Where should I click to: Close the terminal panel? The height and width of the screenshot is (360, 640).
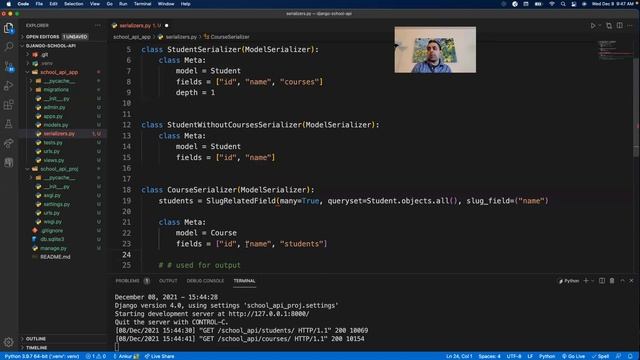pos(631,281)
